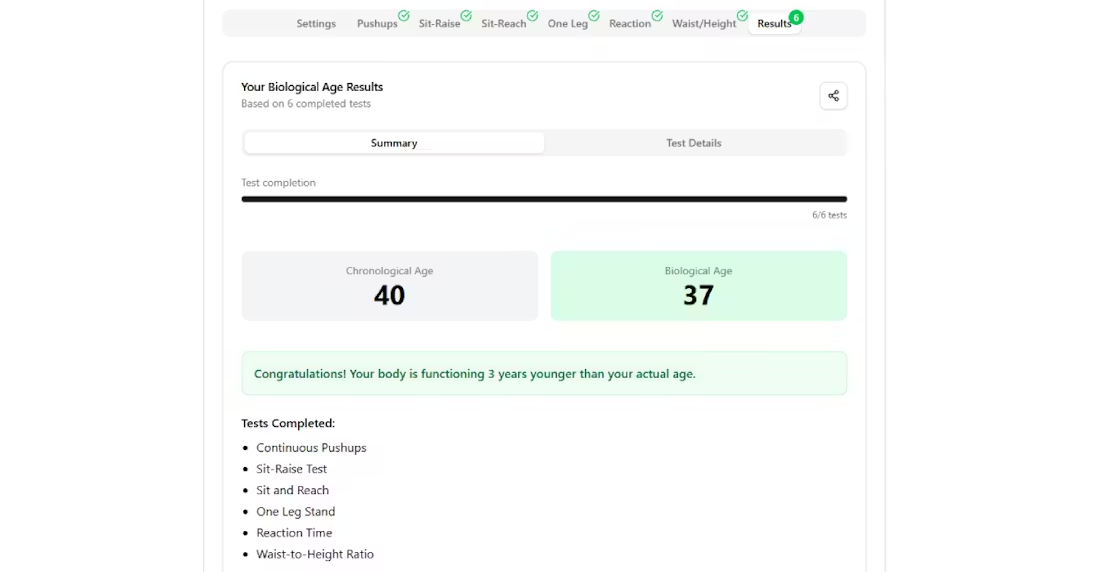
Task: Open the Settings tab
Action: (x=316, y=24)
